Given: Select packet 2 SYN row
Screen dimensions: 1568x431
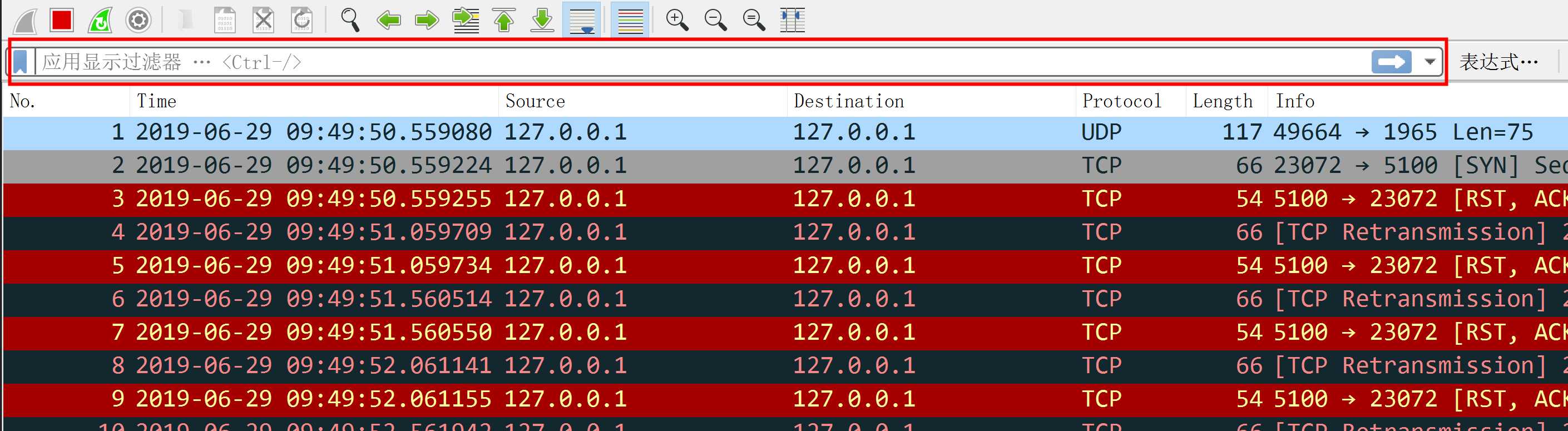Looking at the screenshot, I should click(x=785, y=166).
